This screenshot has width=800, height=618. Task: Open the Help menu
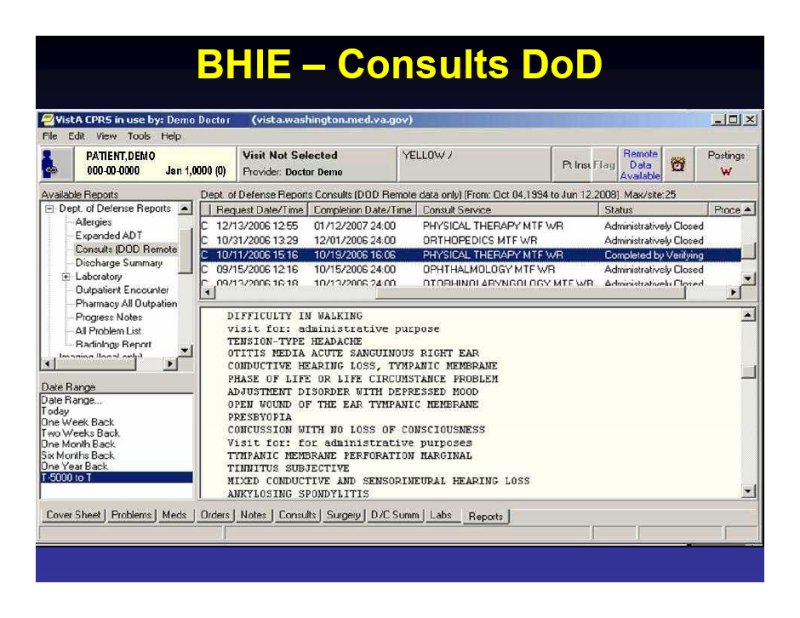[171, 136]
